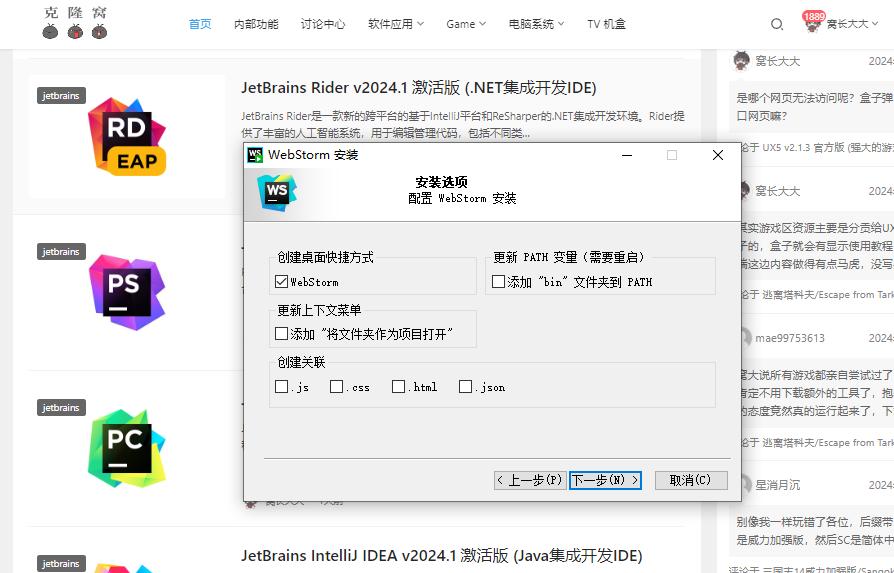Expand the 软件应用 dropdown menu

coord(396,24)
